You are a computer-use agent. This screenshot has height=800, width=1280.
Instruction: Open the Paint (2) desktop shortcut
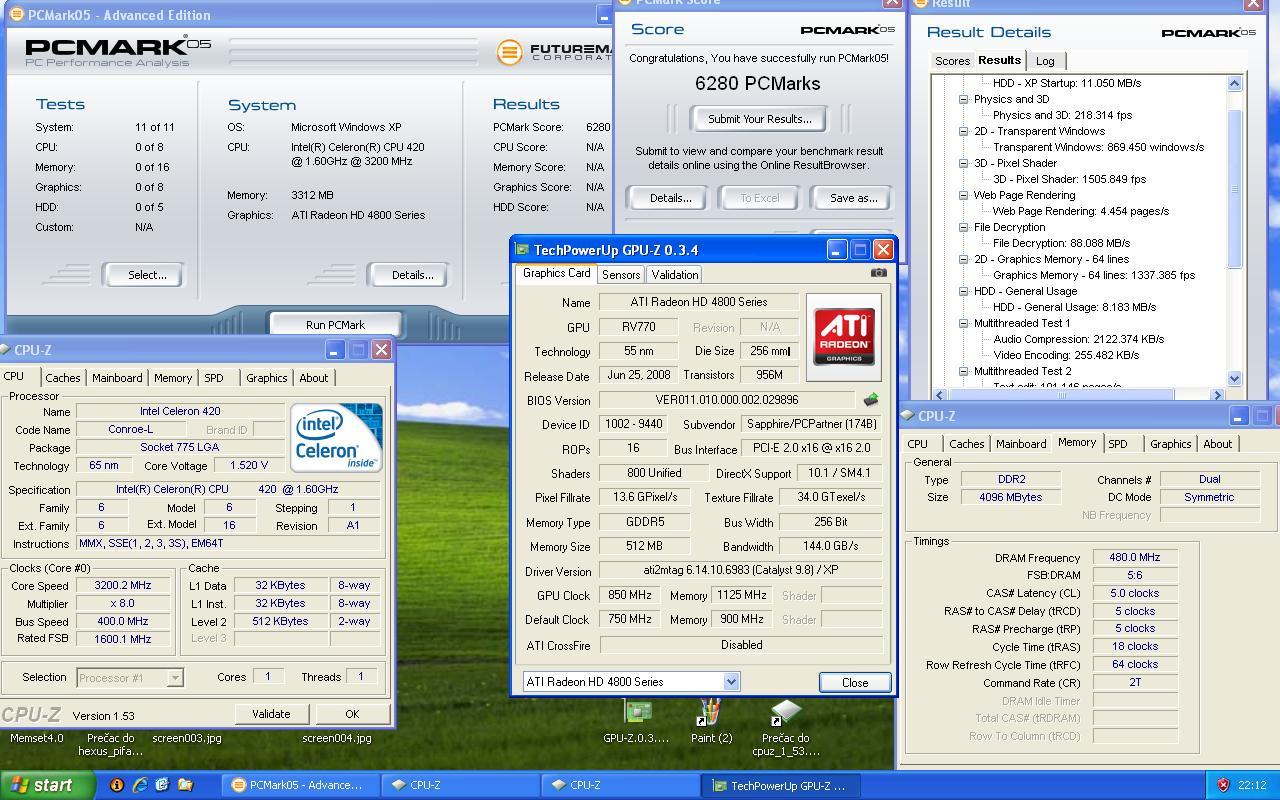click(x=711, y=722)
